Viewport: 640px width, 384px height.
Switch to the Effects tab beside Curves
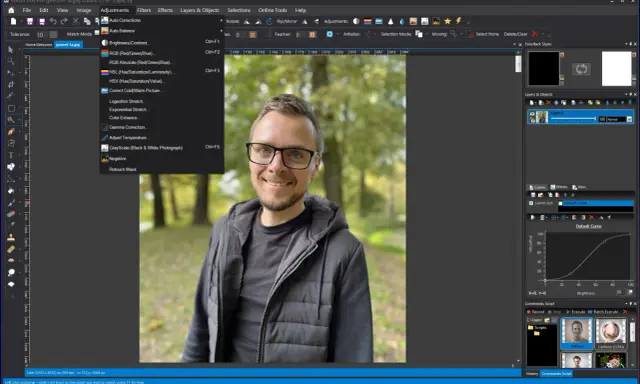point(559,187)
